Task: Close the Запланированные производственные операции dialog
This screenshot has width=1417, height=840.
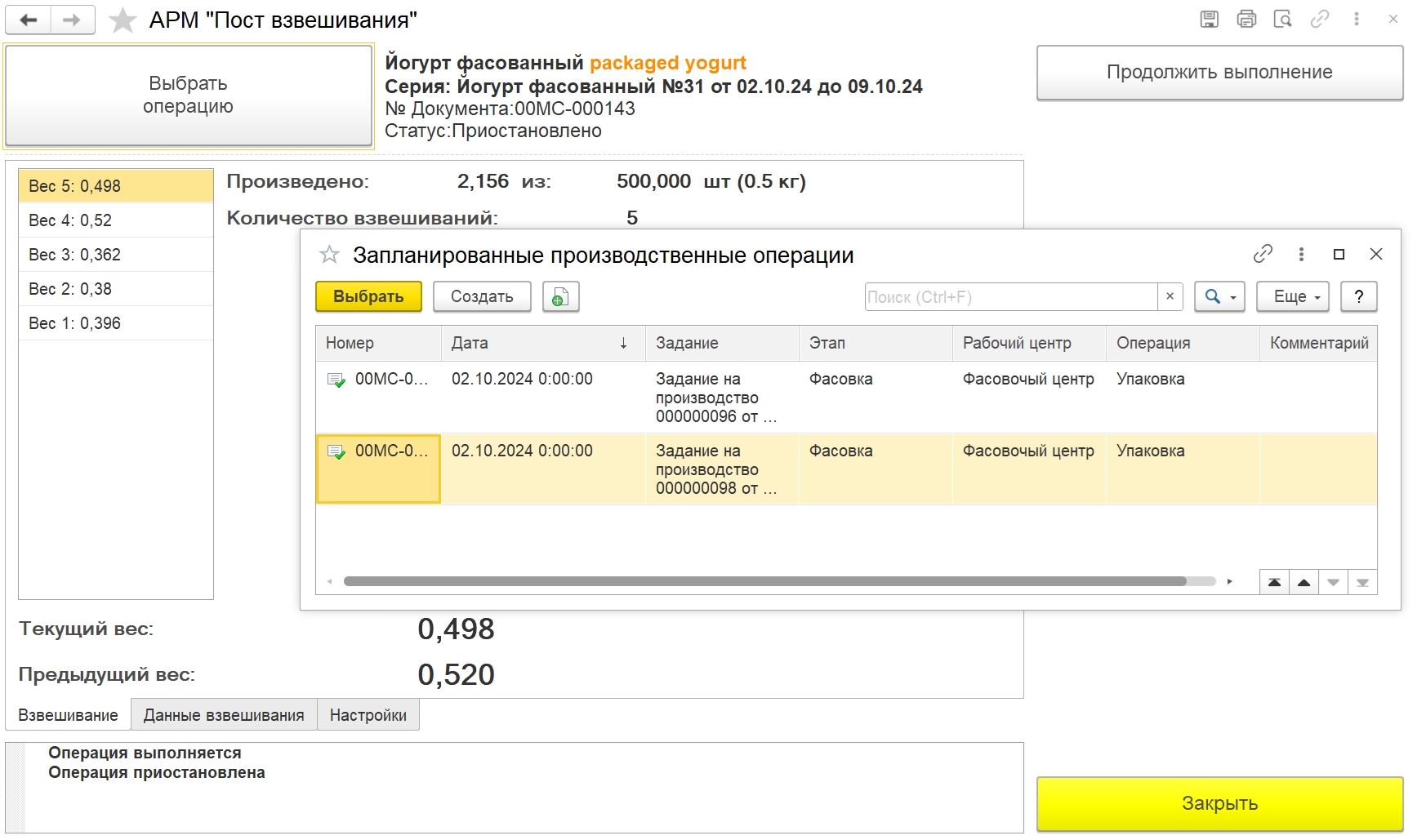Action: click(1376, 254)
